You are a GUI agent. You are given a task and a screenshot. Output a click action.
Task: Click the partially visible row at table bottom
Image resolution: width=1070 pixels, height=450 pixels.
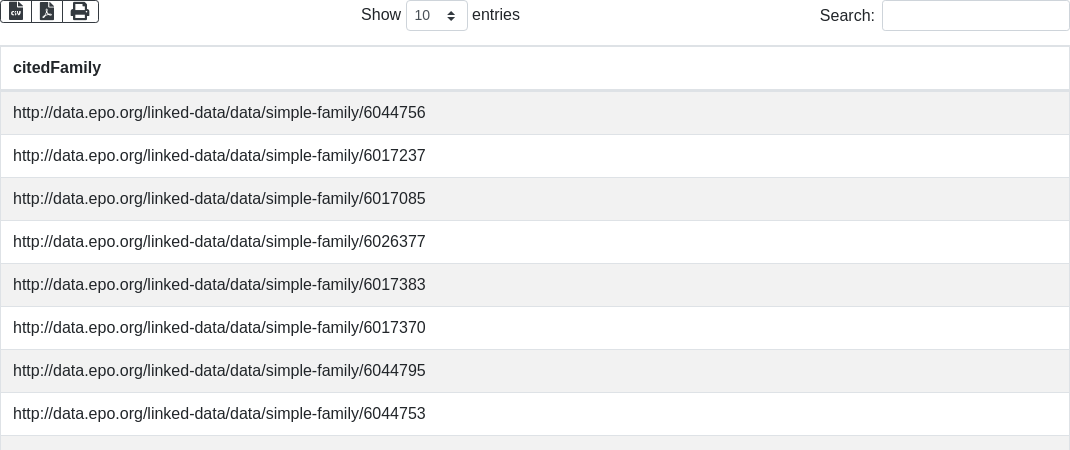click(535, 443)
